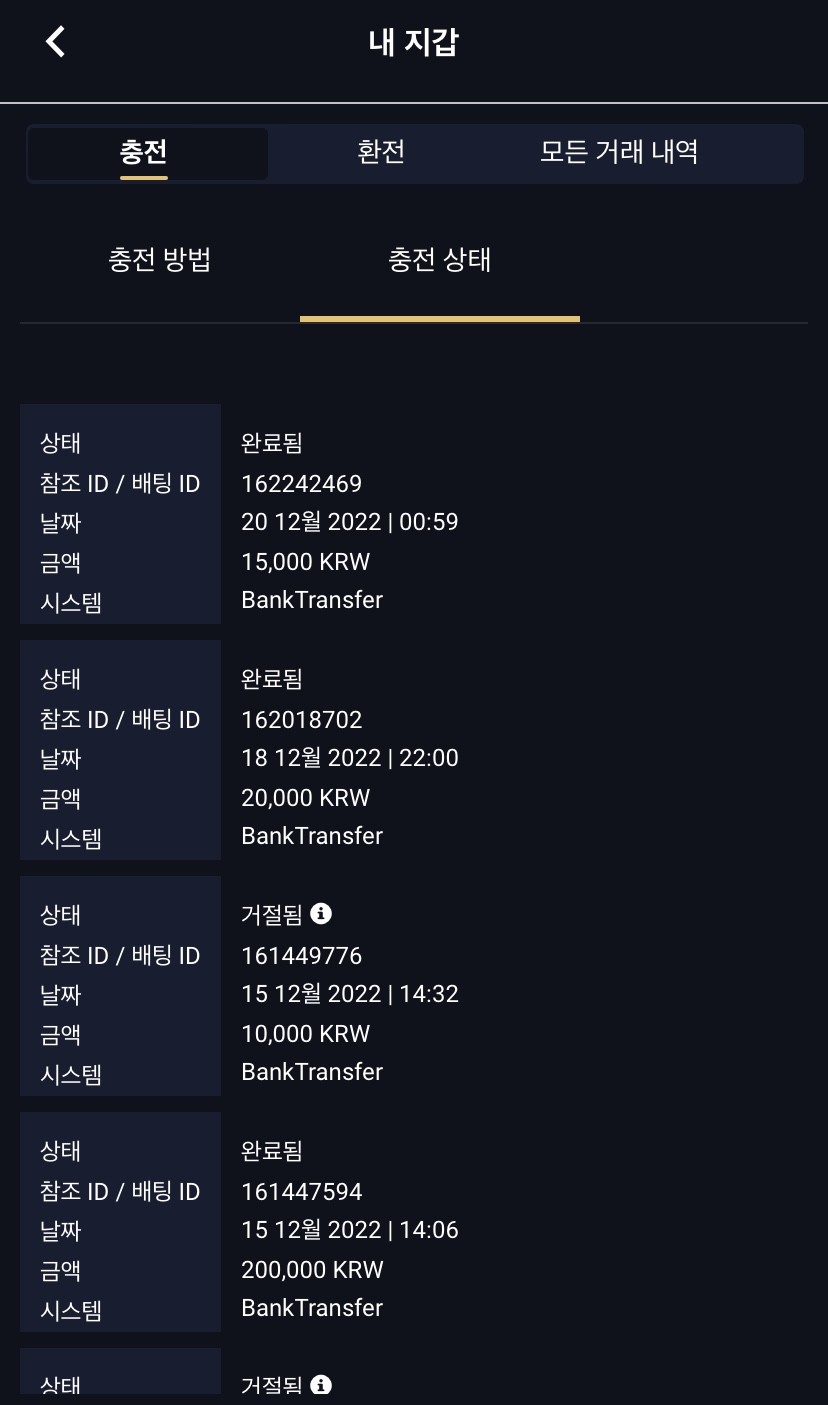Click info icon beside 거절됨 for deposit 161449776

321,913
